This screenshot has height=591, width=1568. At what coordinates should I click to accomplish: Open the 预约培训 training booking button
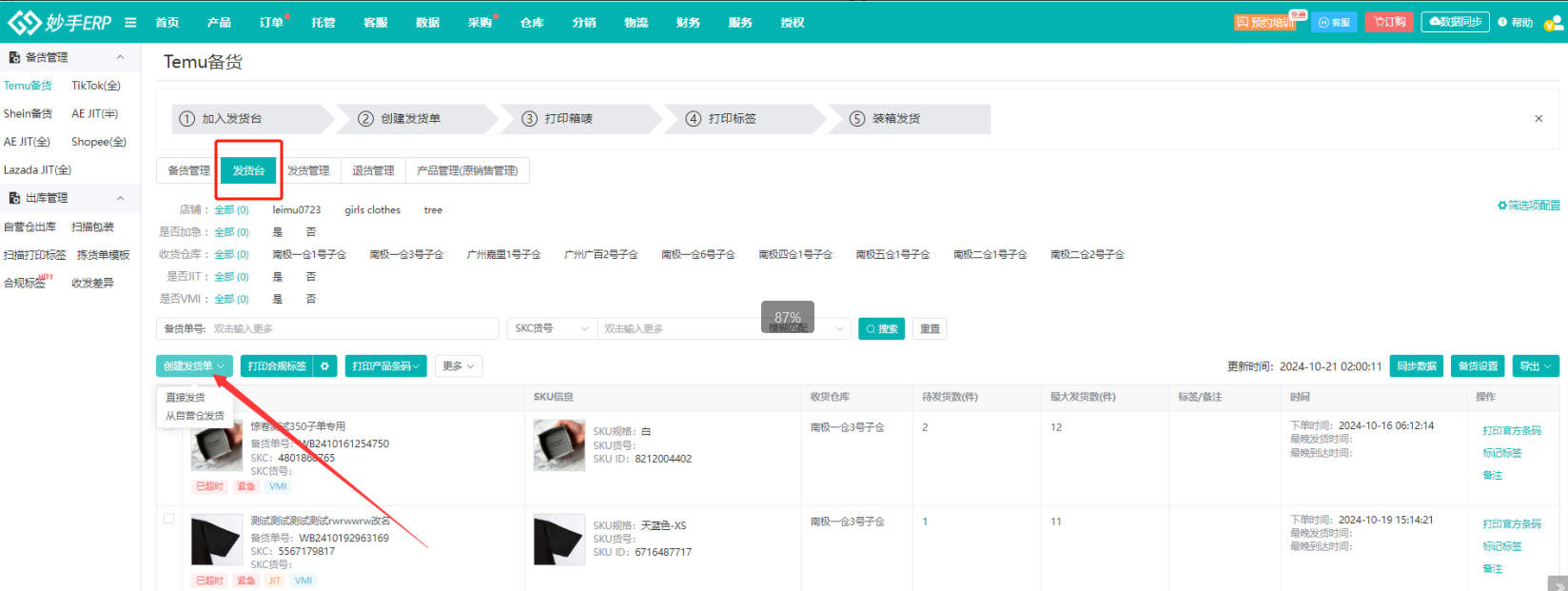coord(1264,22)
